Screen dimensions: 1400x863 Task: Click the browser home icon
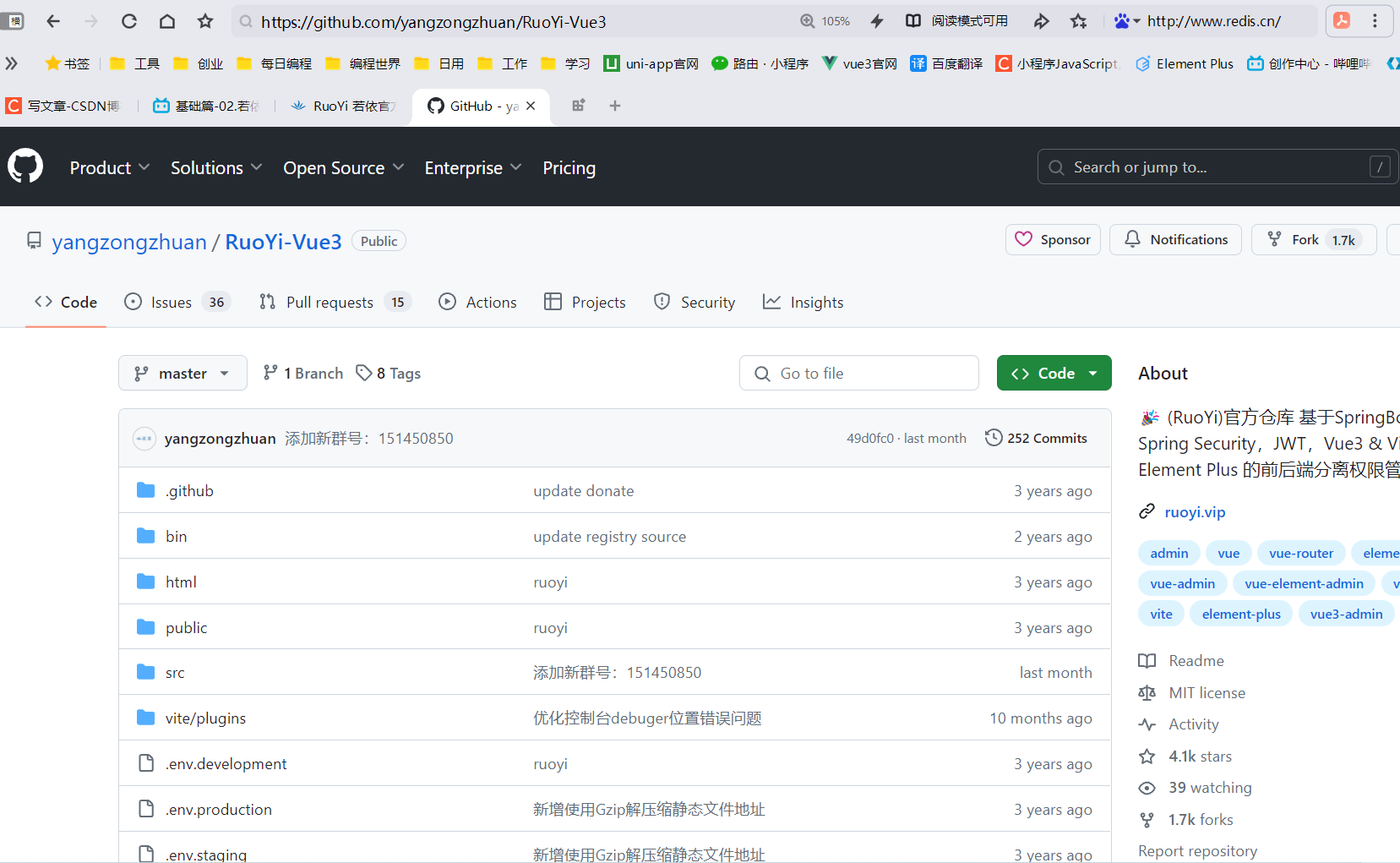click(166, 21)
